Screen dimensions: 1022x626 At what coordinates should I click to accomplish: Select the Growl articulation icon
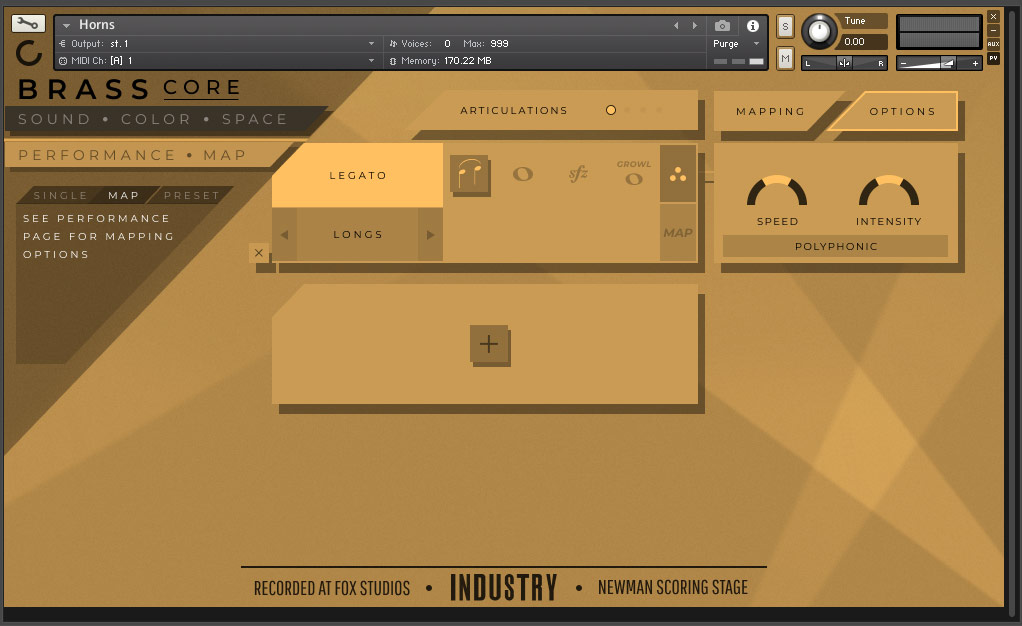tap(633, 174)
